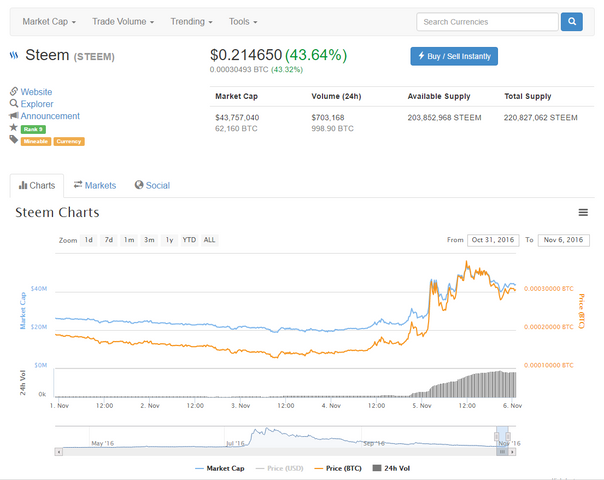The image size is (604, 480).
Task: Switch to the Social tab
Action: (152, 185)
